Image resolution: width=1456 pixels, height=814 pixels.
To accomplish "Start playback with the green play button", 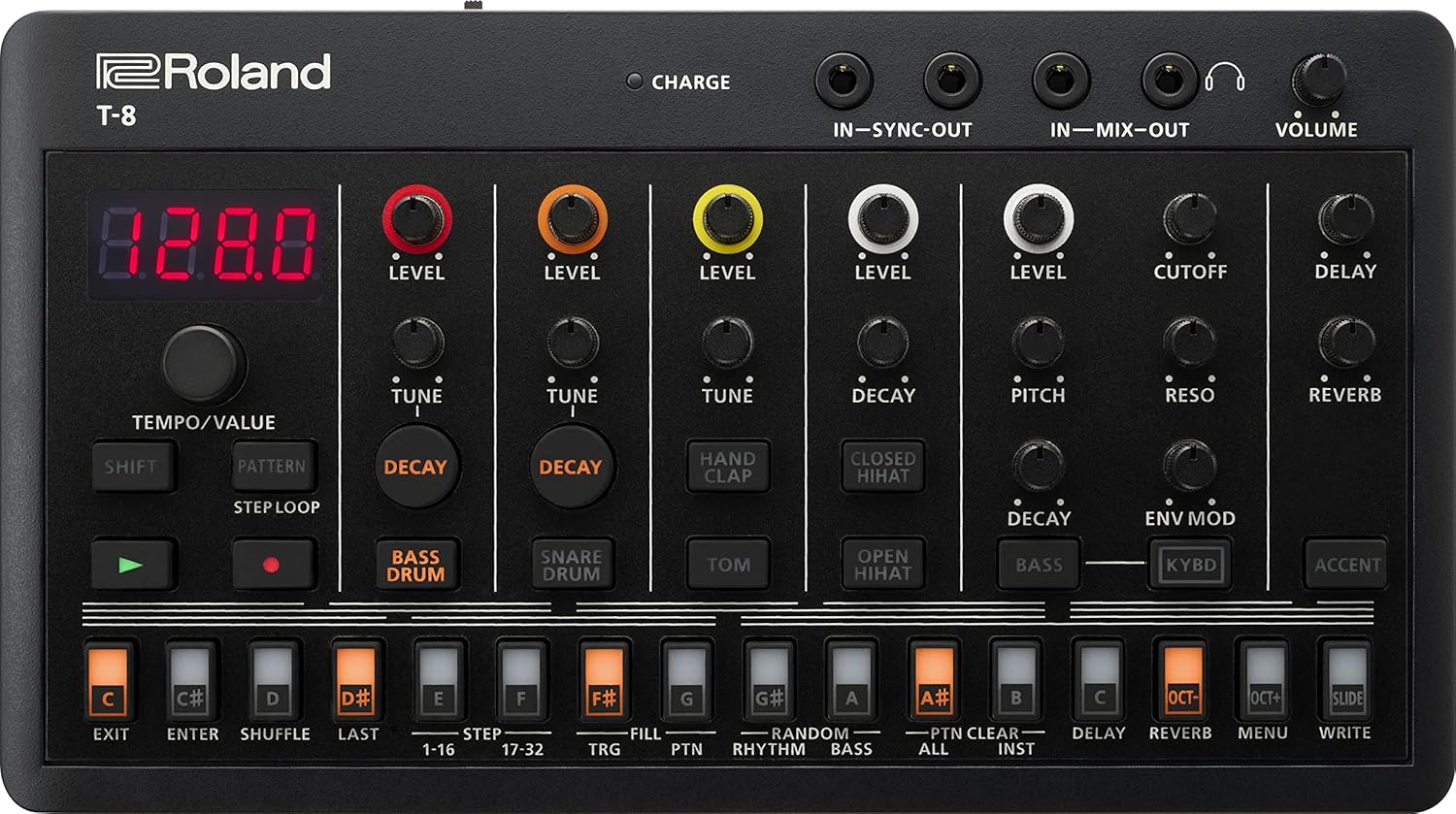I will (x=134, y=563).
